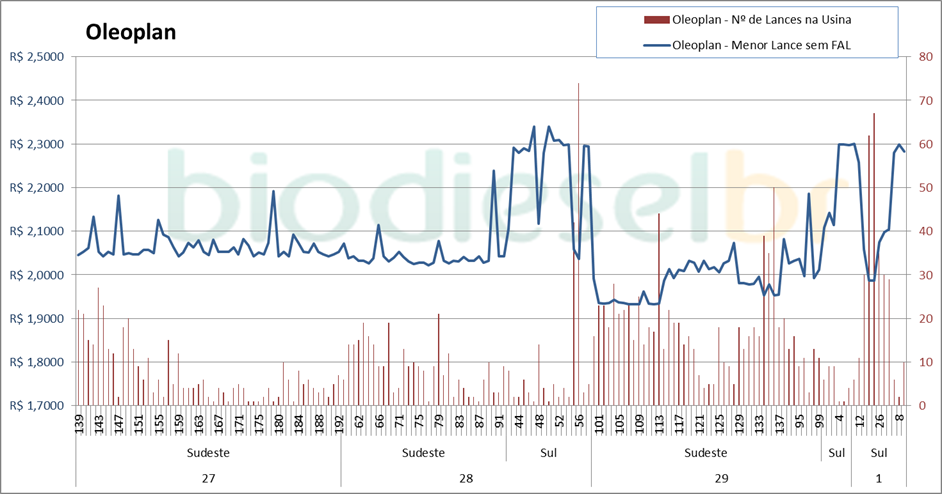Click group label 1 at far right
Viewport: 942px width, 494px height.
tap(879, 478)
